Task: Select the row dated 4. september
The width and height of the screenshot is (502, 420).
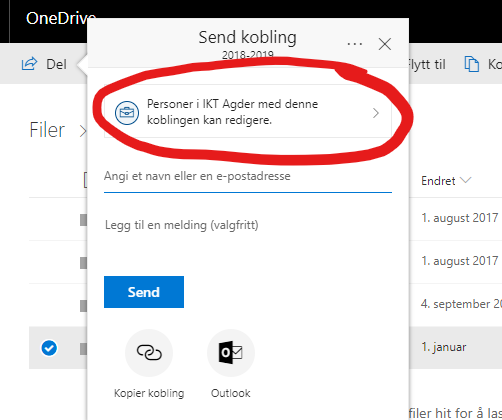Action: (x=265, y=304)
